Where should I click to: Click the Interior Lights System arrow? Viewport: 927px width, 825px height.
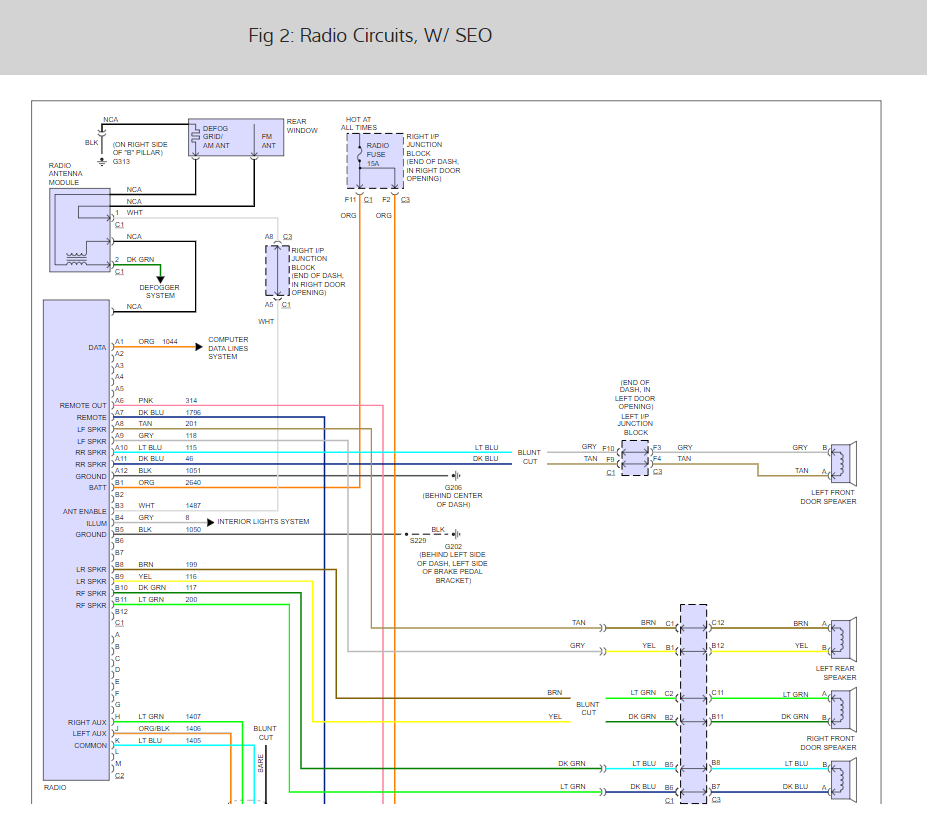click(x=209, y=522)
